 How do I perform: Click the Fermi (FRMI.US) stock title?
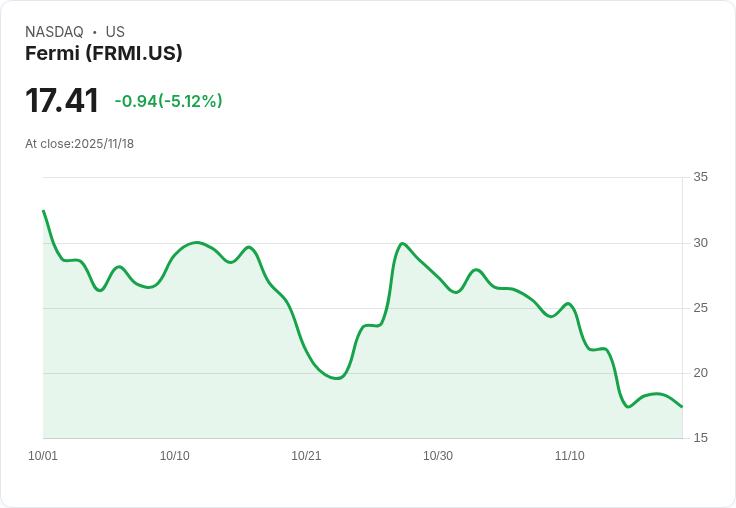[104, 54]
